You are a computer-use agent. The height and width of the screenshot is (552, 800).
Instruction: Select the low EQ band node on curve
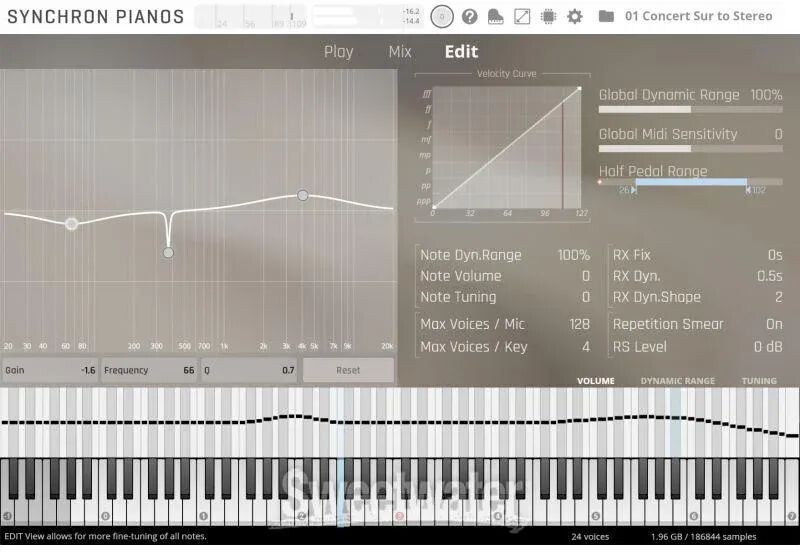click(x=71, y=224)
